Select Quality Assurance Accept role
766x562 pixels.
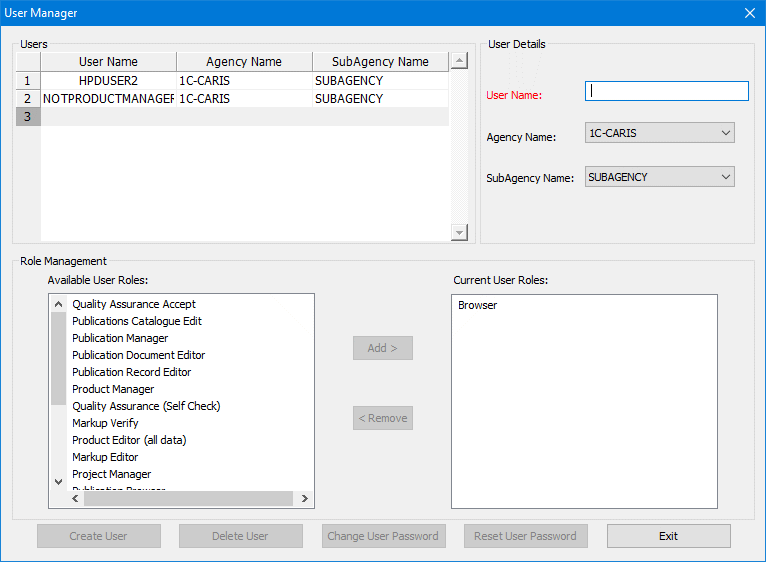(x=134, y=304)
